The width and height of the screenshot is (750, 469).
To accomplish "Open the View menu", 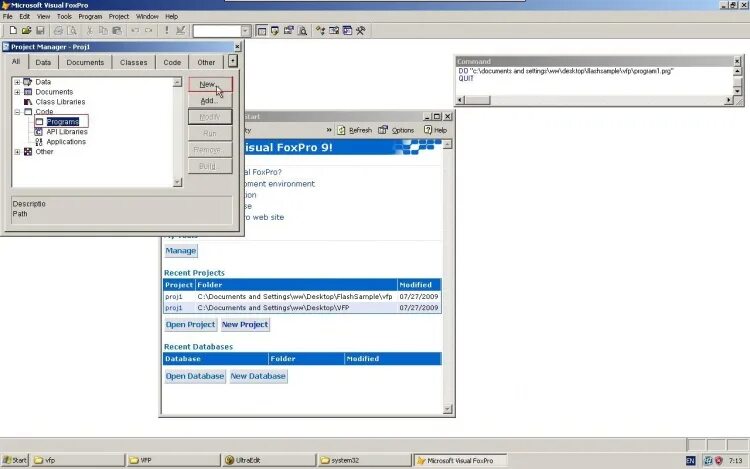I will point(43,16).
